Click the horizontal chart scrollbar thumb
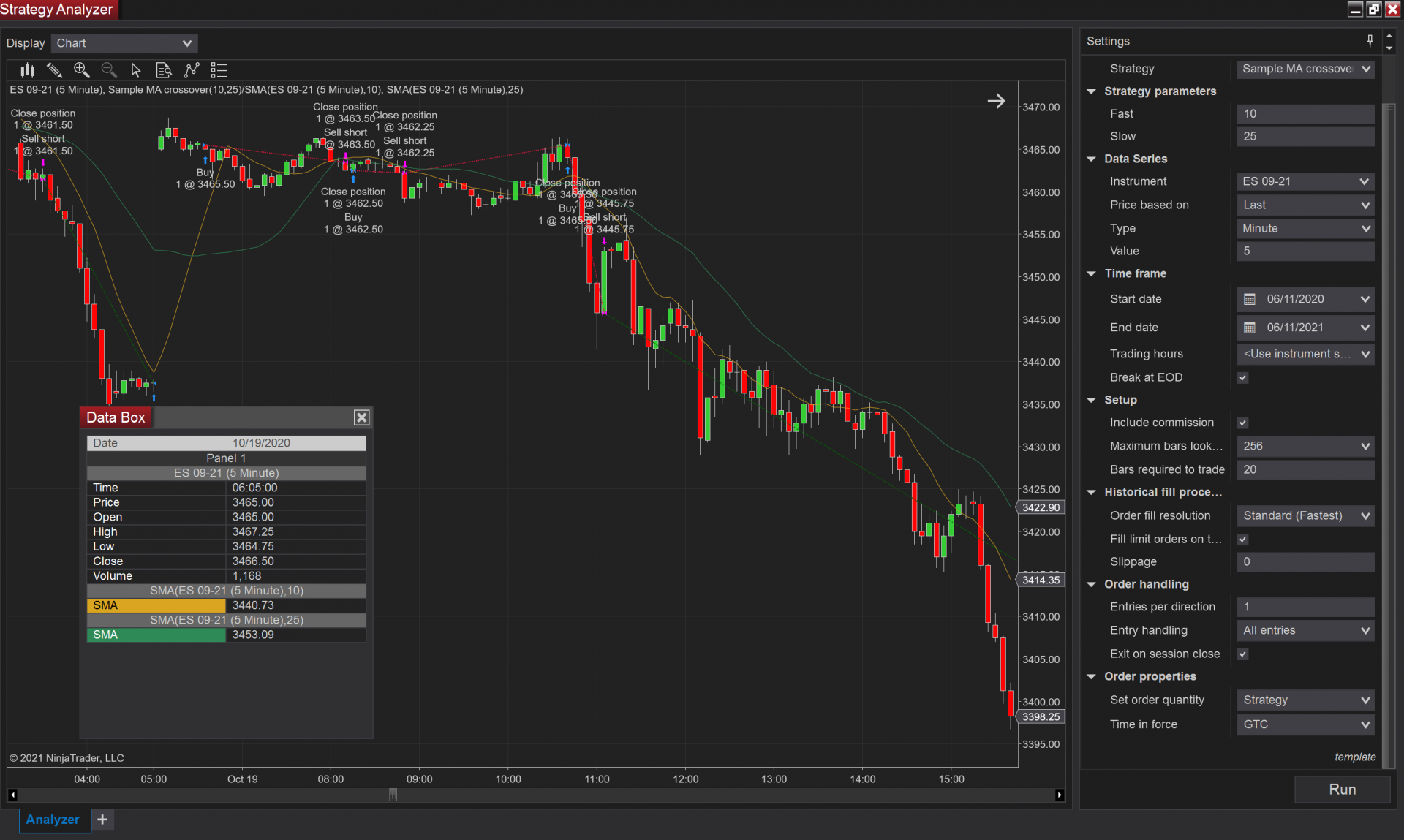The image size is (1404, 840). coord(393,795)
